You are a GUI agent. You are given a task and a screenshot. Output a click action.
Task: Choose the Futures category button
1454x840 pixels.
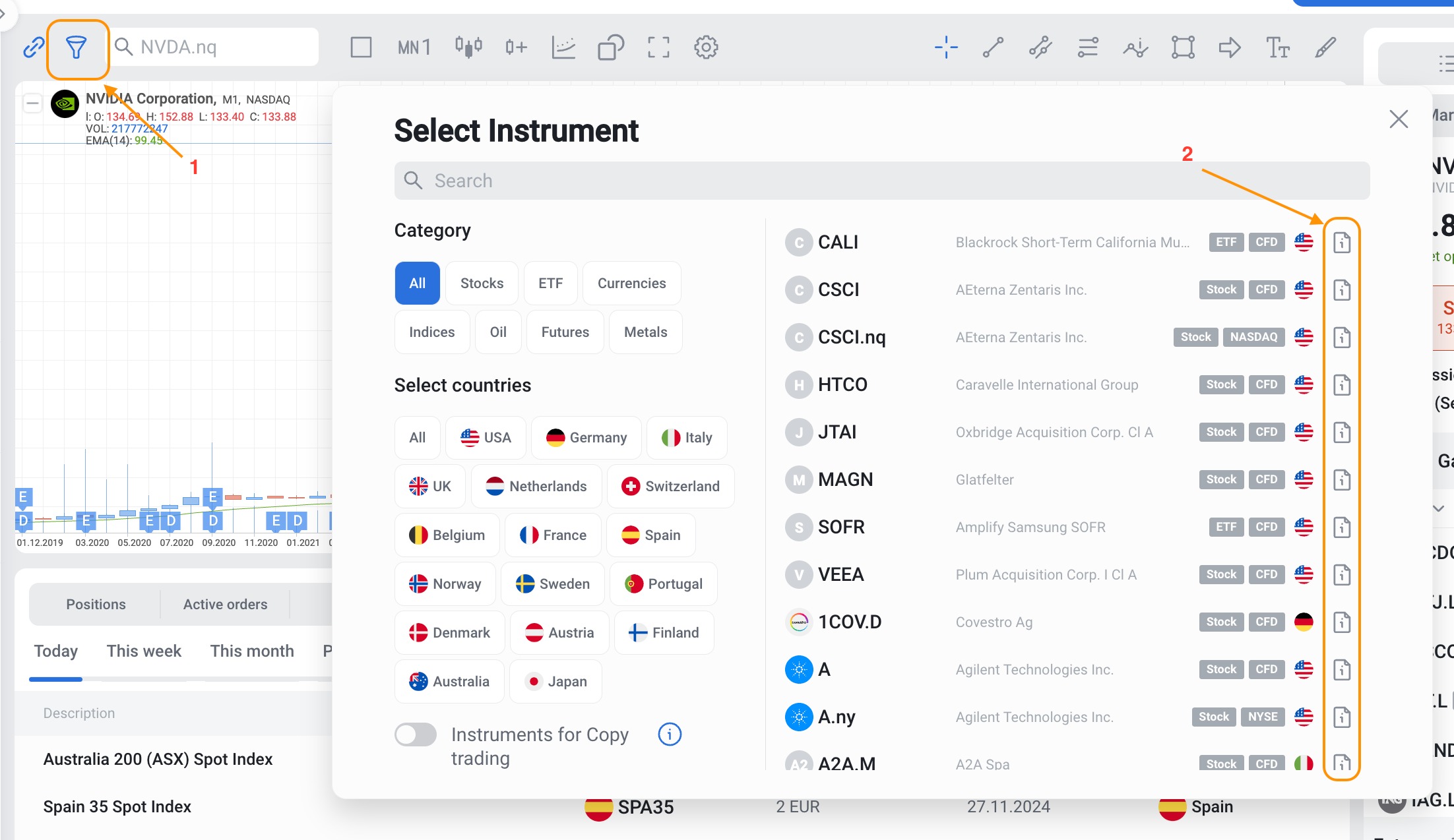pyautogui.click(x=565, y=332)
